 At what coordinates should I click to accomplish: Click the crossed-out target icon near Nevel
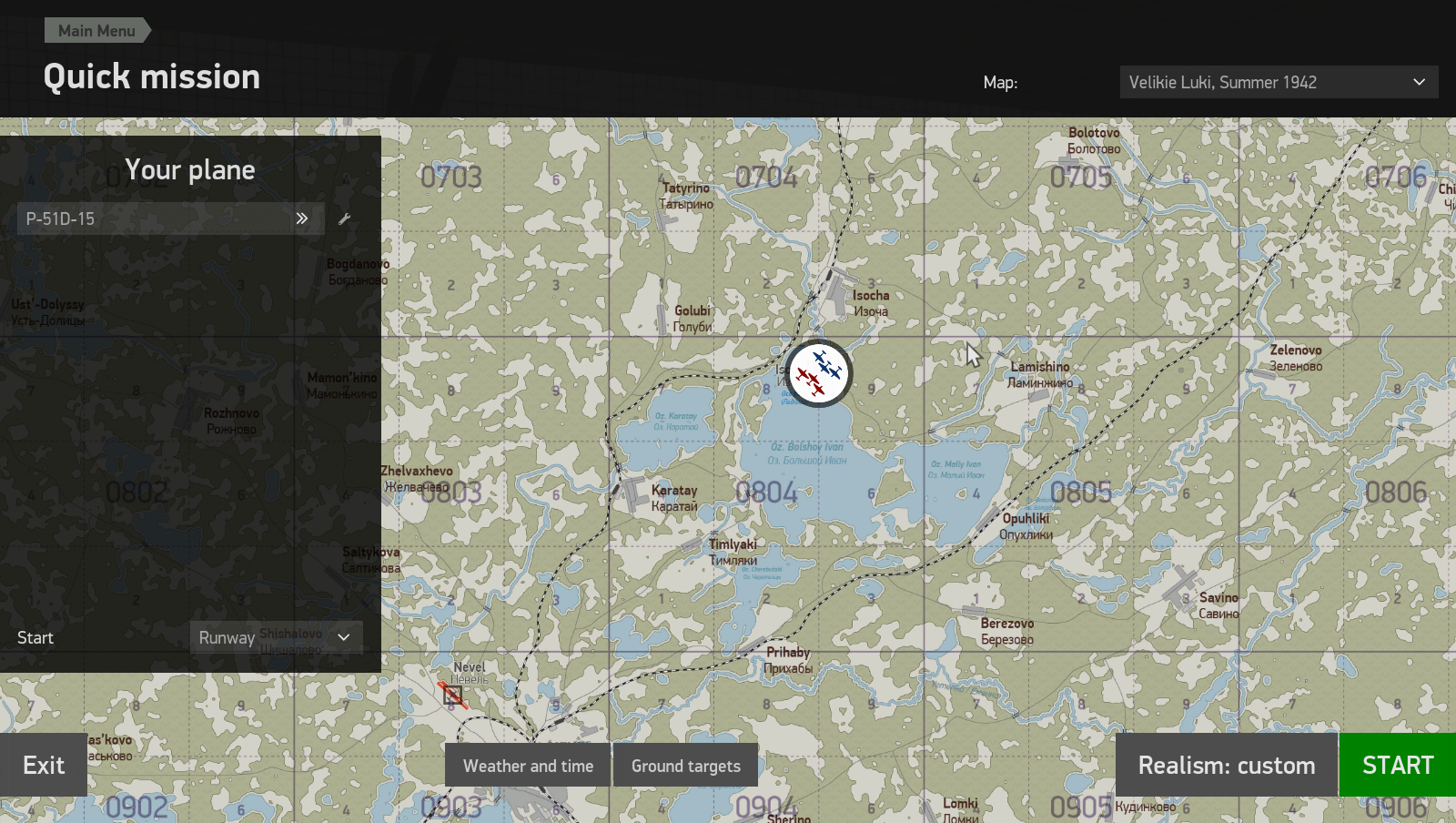pyautogui.click(x=452, y=695)
